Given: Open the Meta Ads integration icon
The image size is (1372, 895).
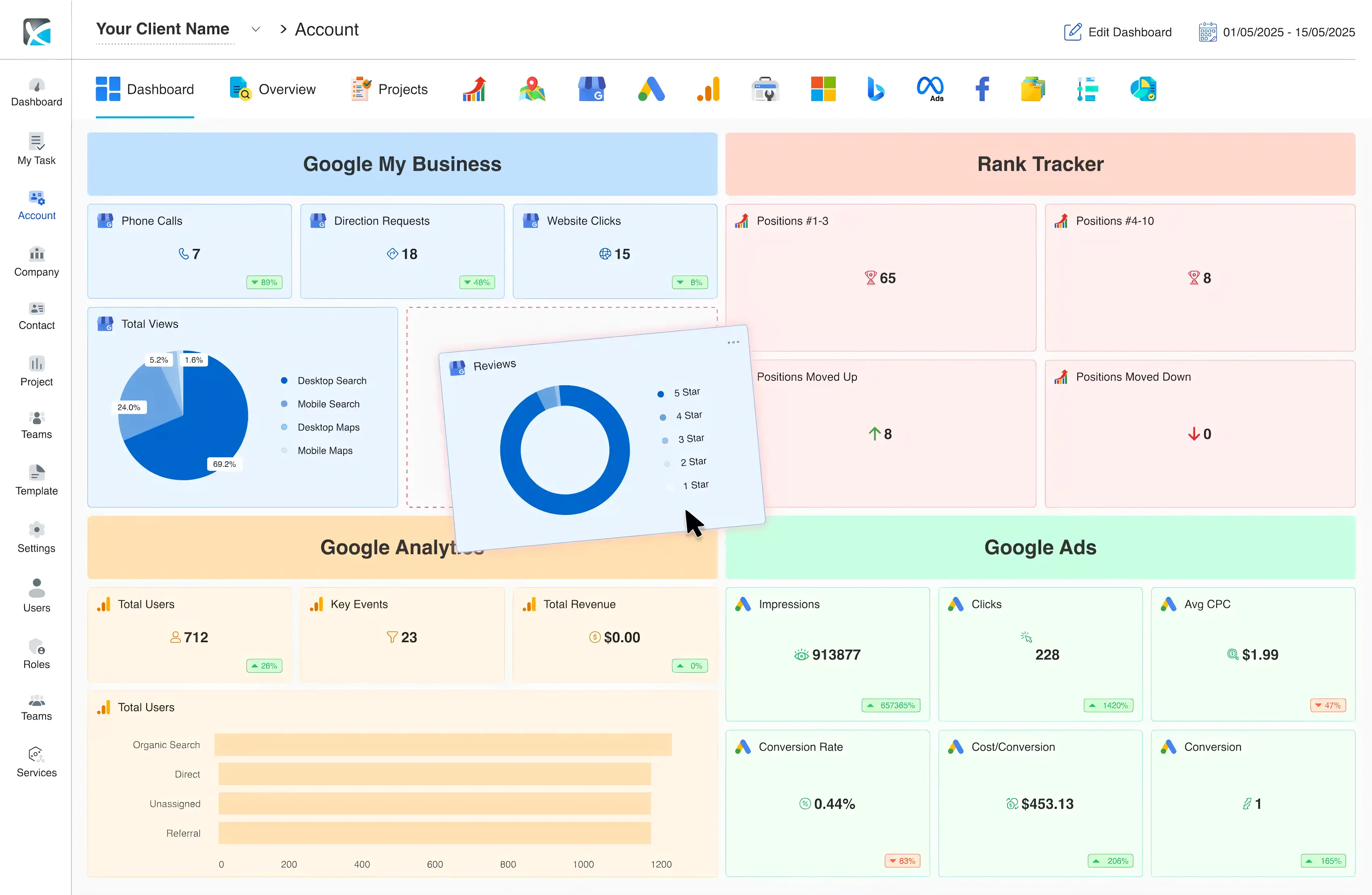Looking at the screenshot, I should pos(930,89).
